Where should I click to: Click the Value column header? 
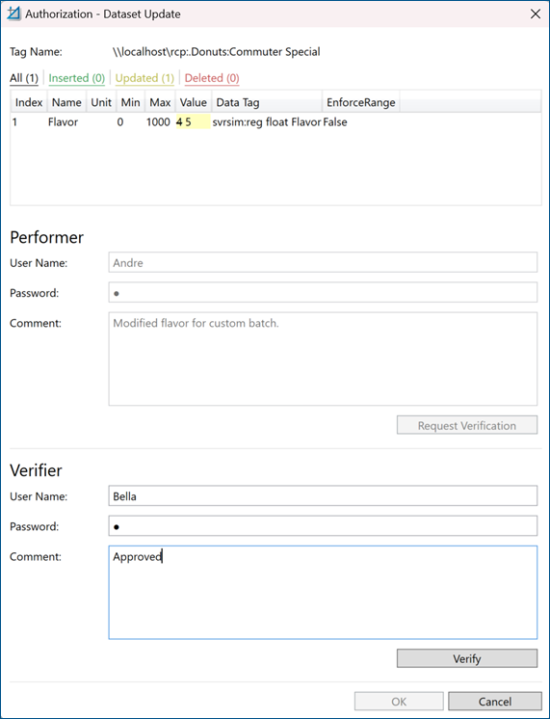193,102
